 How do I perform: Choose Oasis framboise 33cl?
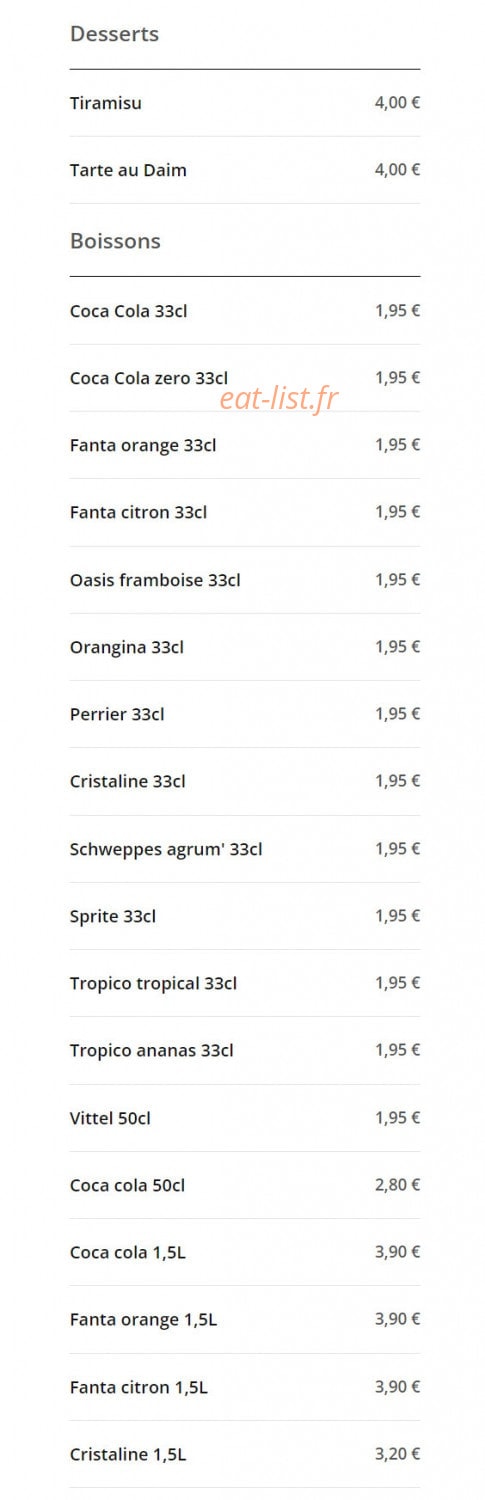(x=245, y=580)
